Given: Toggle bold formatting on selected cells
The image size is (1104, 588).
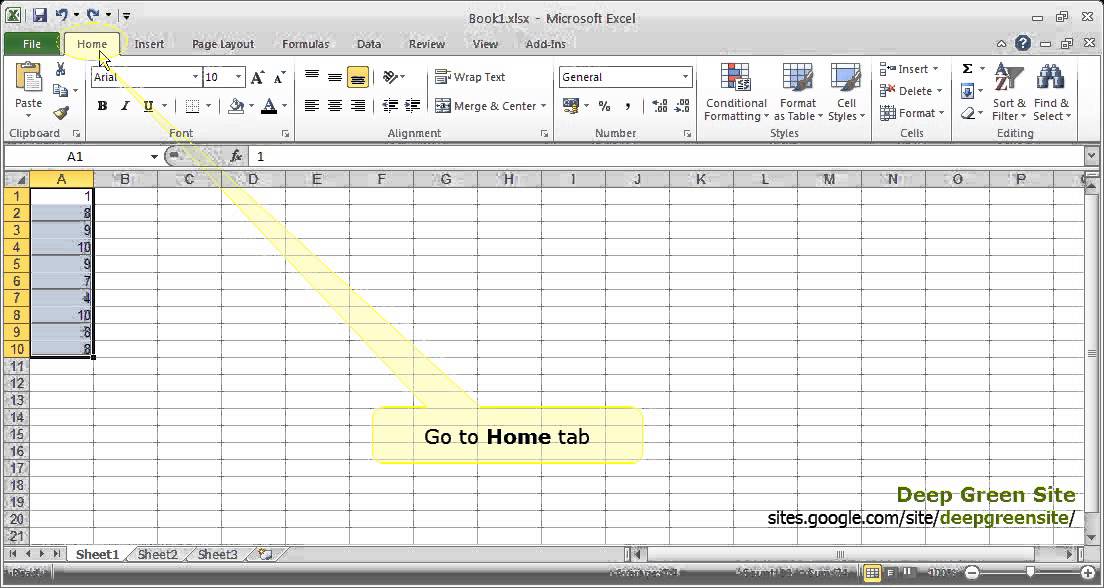Looking at the screenshot, I should [x=102, y=105].
